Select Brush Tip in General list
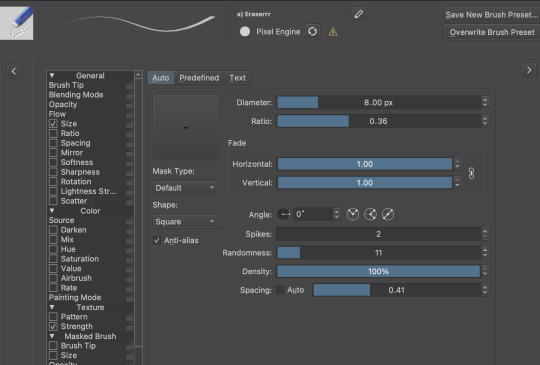 coord(66,85)
